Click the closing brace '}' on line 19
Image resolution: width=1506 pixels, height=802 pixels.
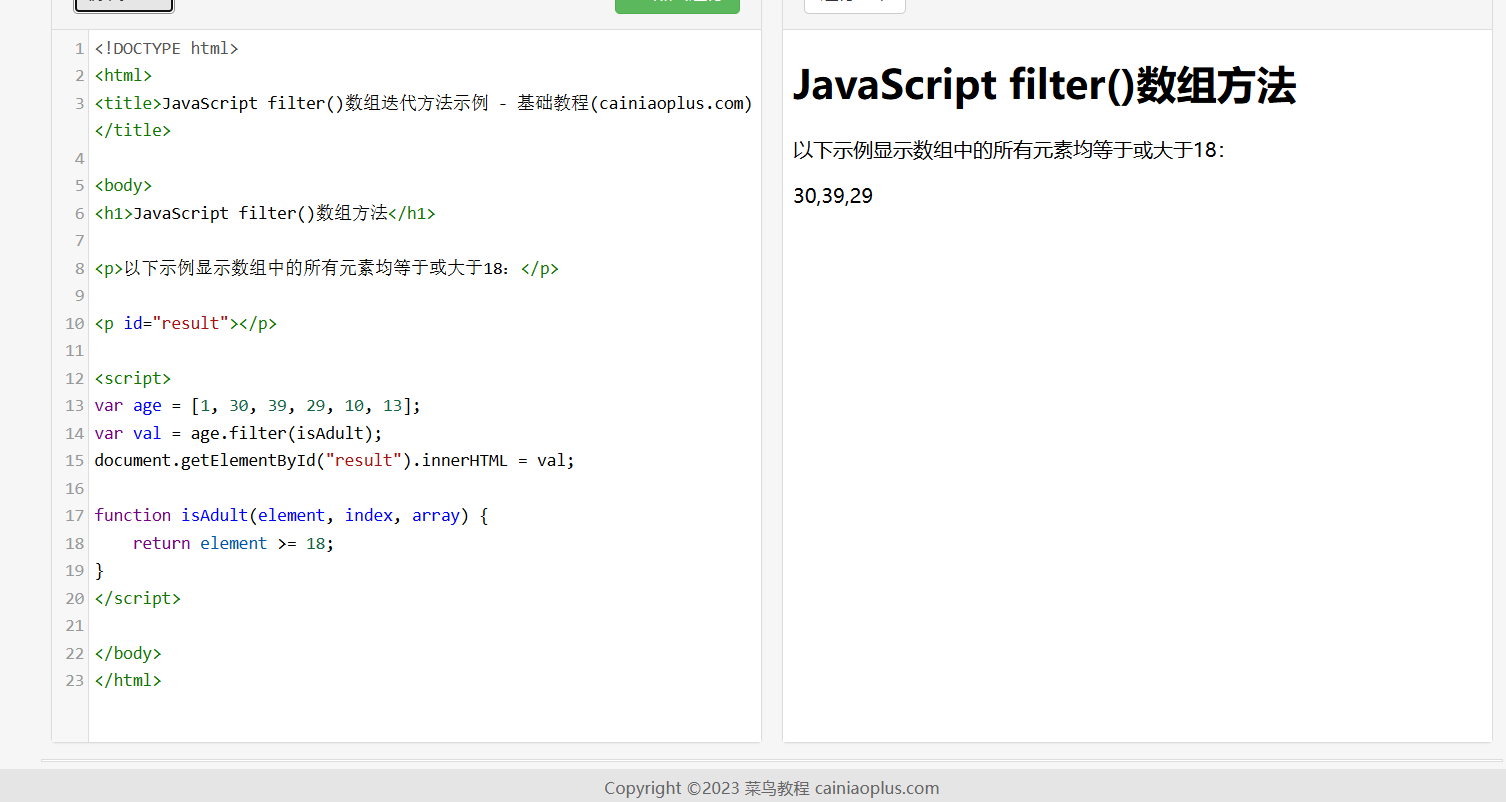99,570
